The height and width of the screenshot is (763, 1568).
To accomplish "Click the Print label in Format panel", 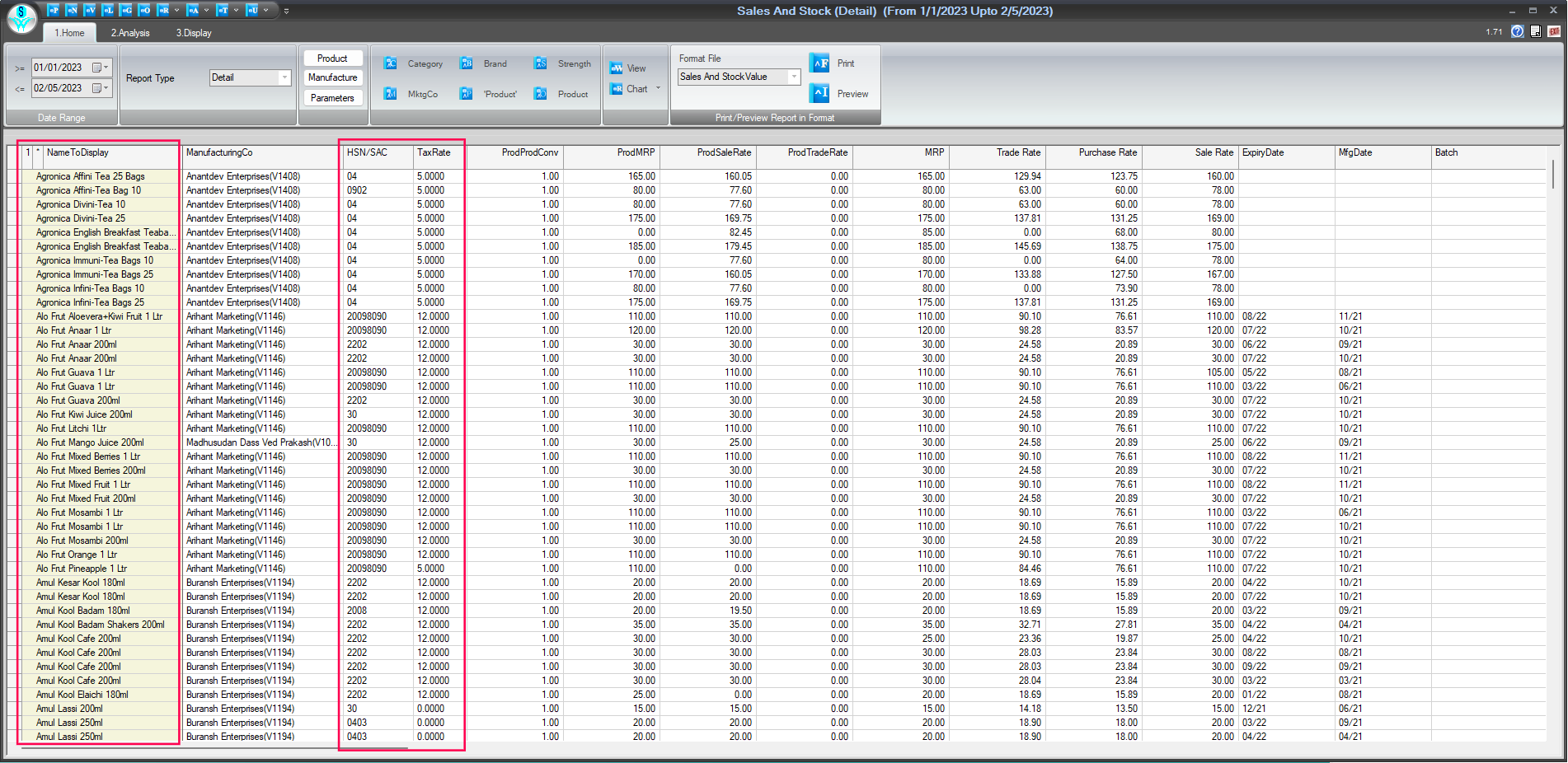I will 846,63.
